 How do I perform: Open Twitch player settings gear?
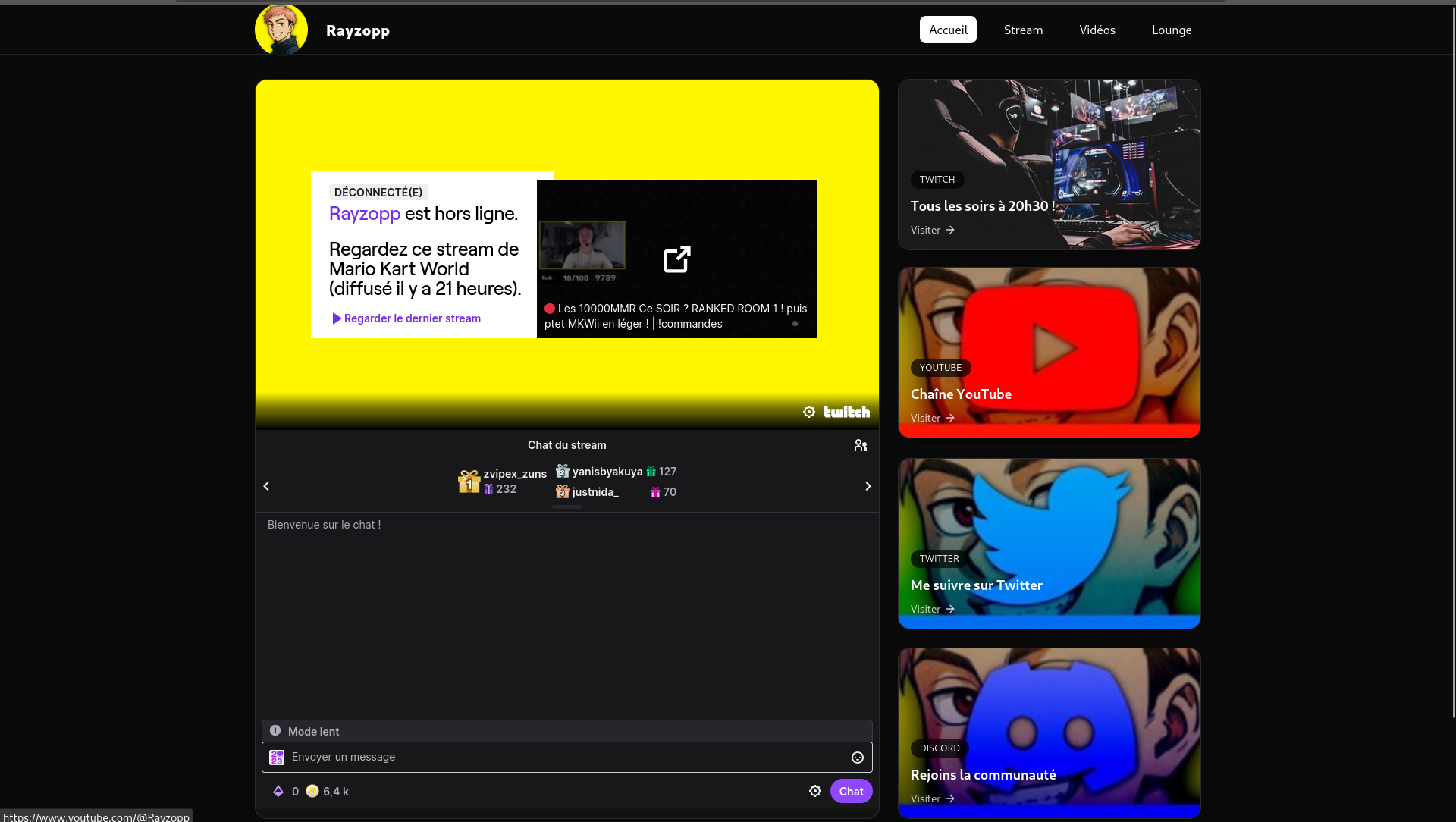coord(809,412)
